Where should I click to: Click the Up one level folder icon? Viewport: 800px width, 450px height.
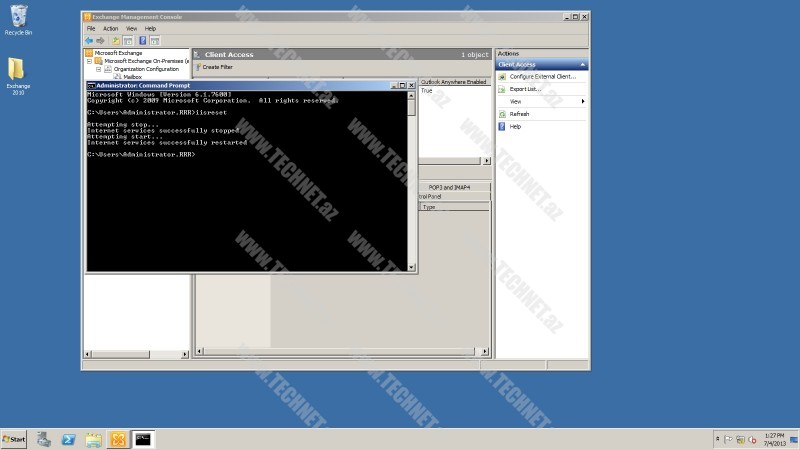click(x=116, y=41)
